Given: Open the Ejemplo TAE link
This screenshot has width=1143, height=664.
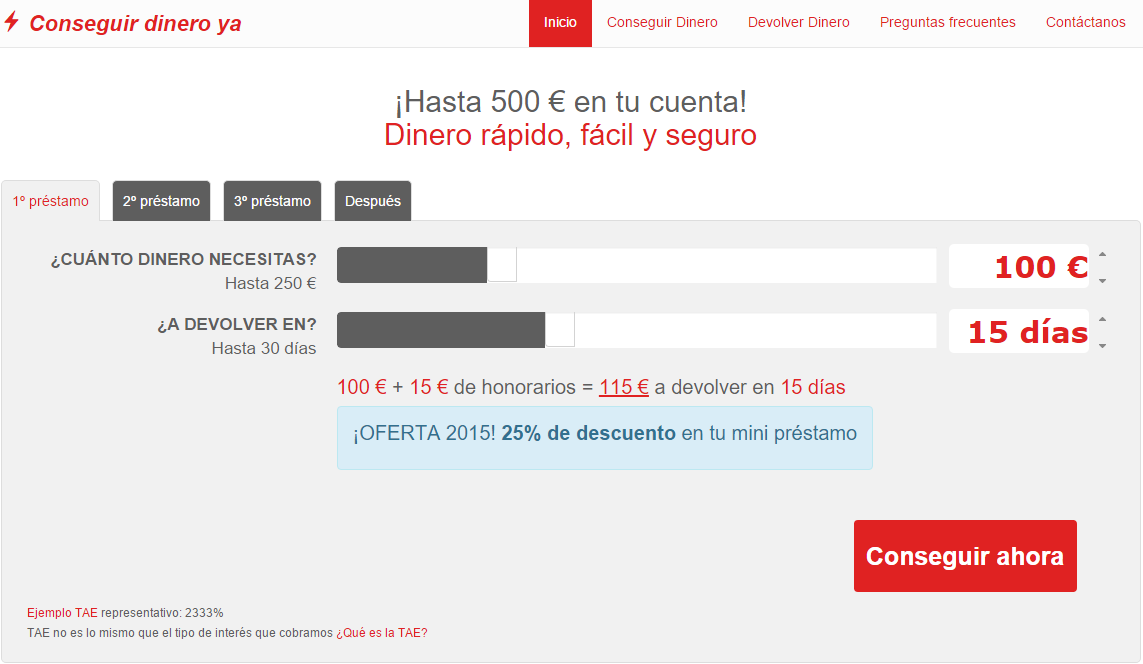Looking at the screenshot, I should [x=62, y=613].
